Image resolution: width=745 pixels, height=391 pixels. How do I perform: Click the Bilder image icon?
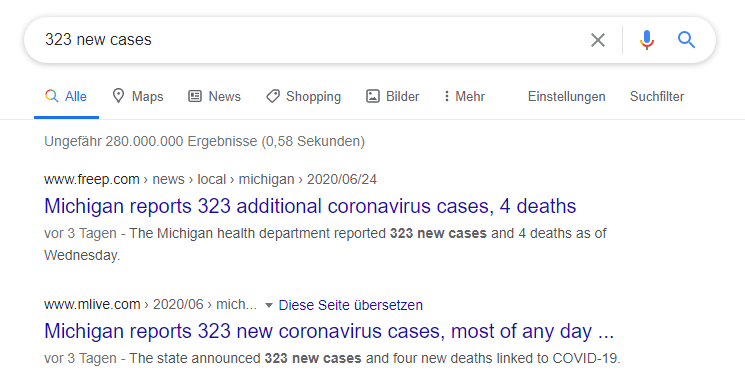(372, 96)
